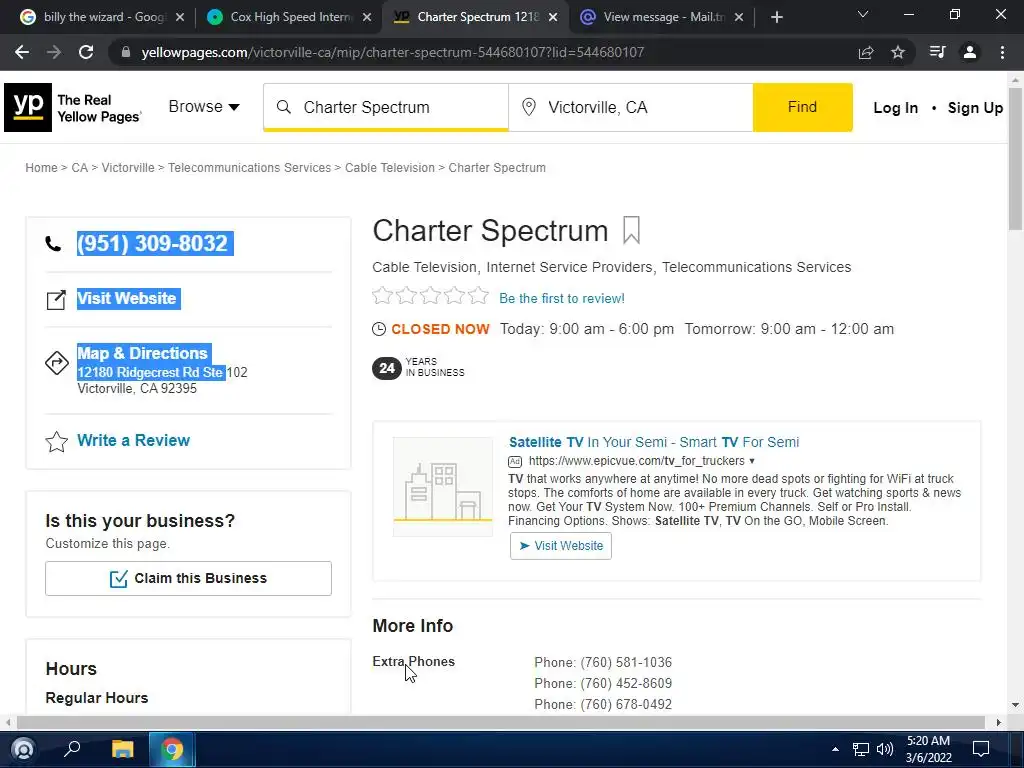Screen dimensions: 1024x768
Task: Click Claim this Business button
Action: [x=188, y=579]
